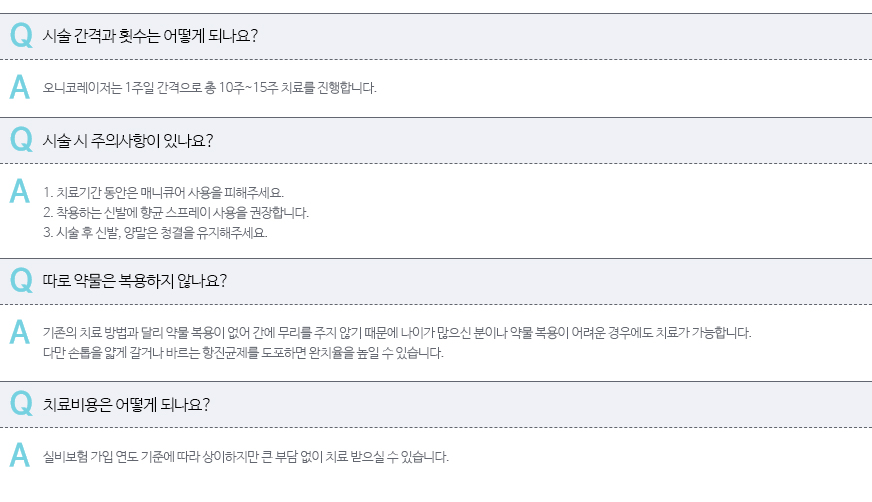Expand the question 시술 간격과 횟수는 어떻게 되나요?

151,36
